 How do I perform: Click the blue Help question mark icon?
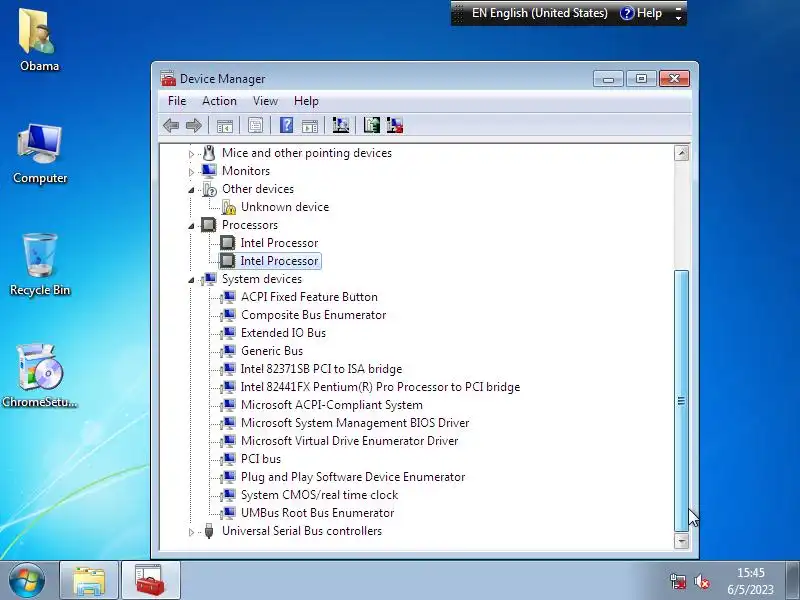click(286, 126)
